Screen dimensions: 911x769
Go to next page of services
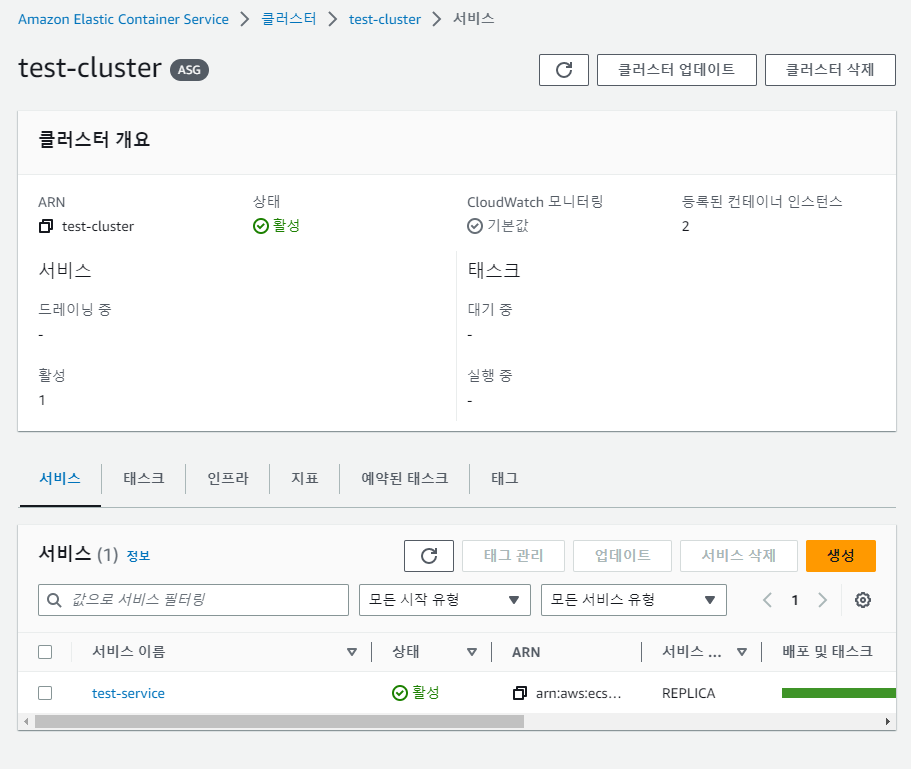click(822, 600)
